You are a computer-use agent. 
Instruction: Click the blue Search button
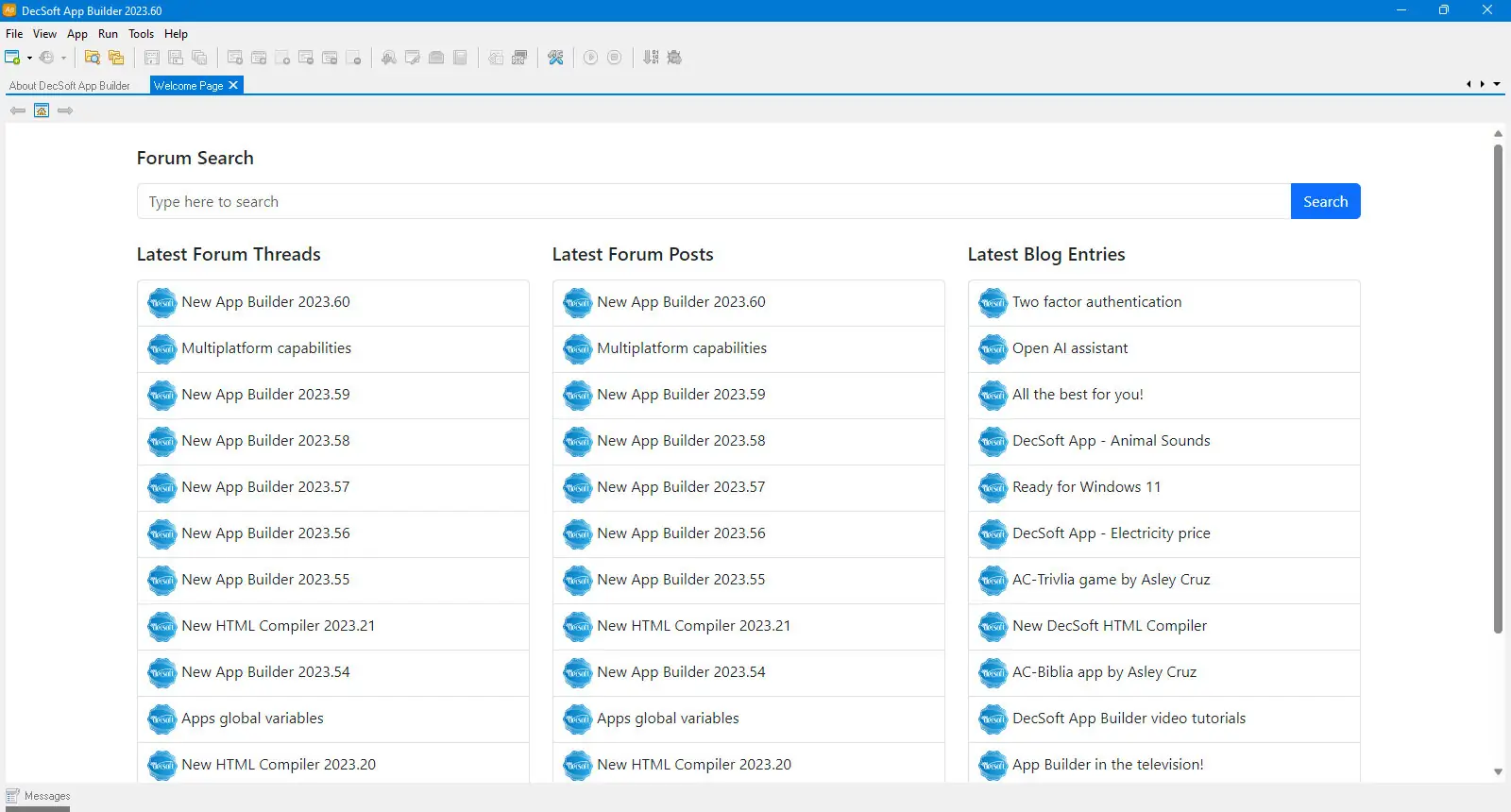(1326, 201)
